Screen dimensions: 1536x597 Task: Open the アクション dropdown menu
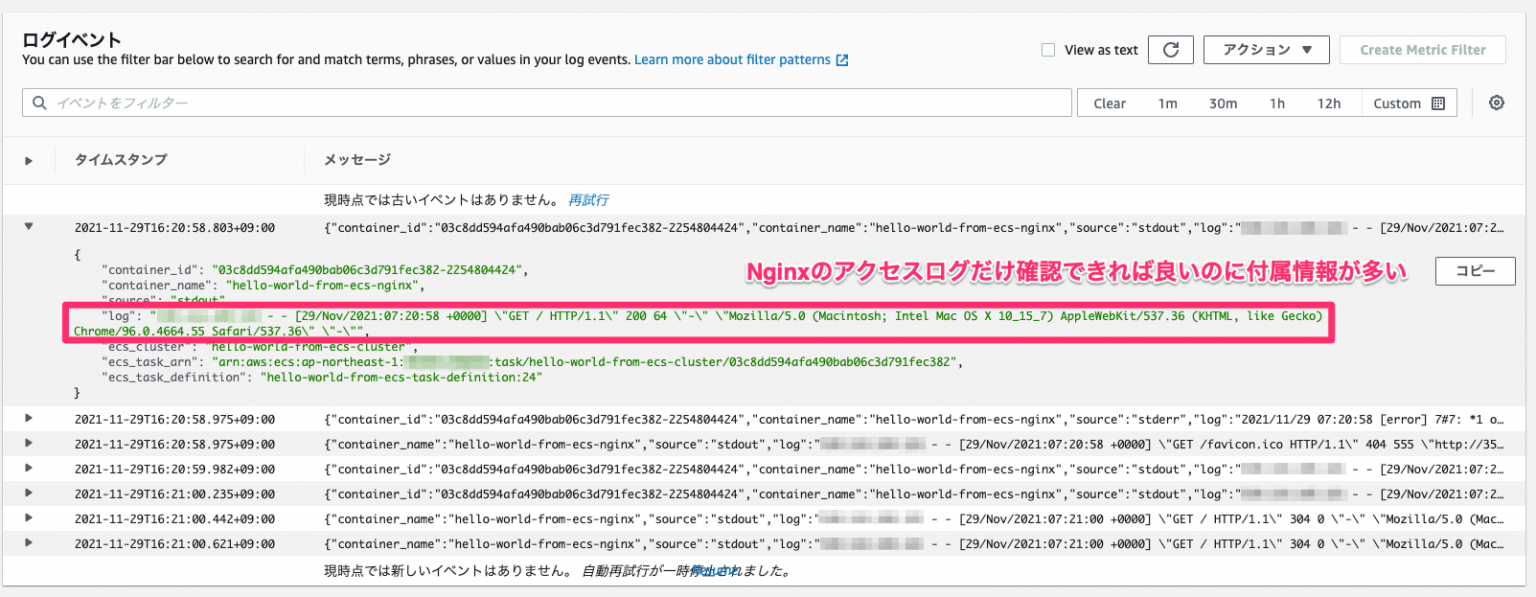pyautogui.click(x=1266, y=49)
